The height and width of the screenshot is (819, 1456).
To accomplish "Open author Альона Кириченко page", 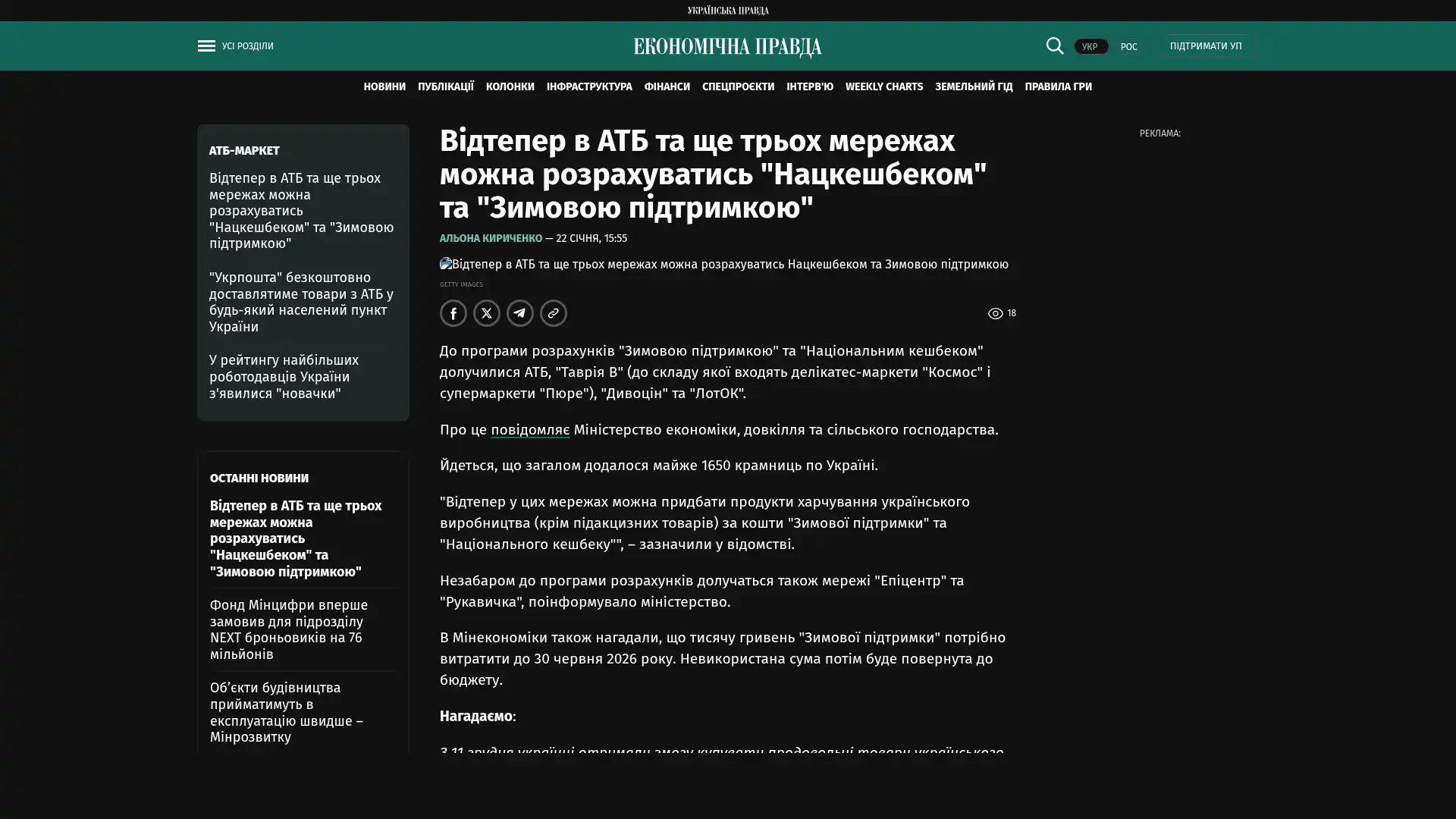I will tap(491, 239).
